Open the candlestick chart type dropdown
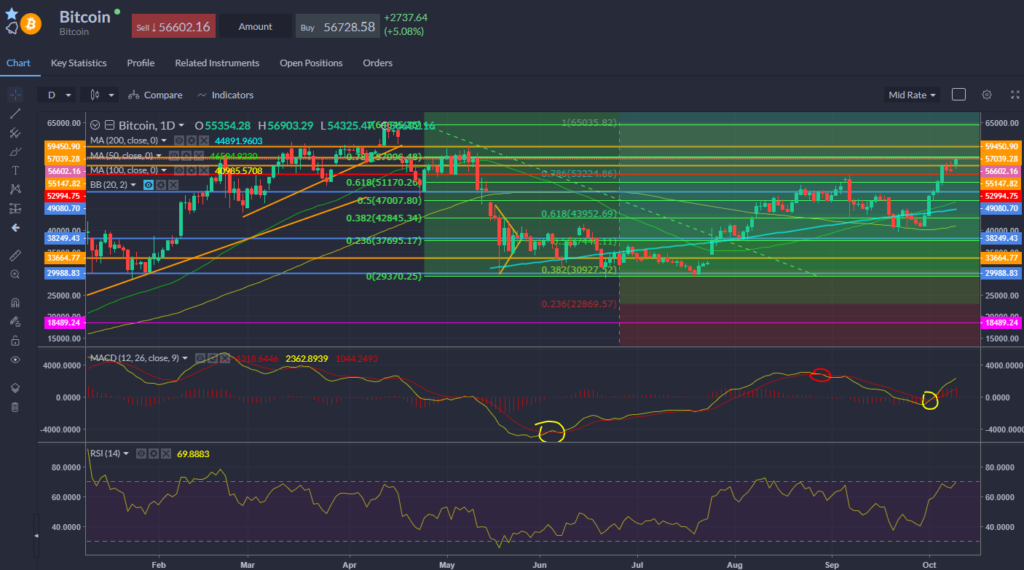This screenshot has width=1024, height=570. click(x=101, y=95)
